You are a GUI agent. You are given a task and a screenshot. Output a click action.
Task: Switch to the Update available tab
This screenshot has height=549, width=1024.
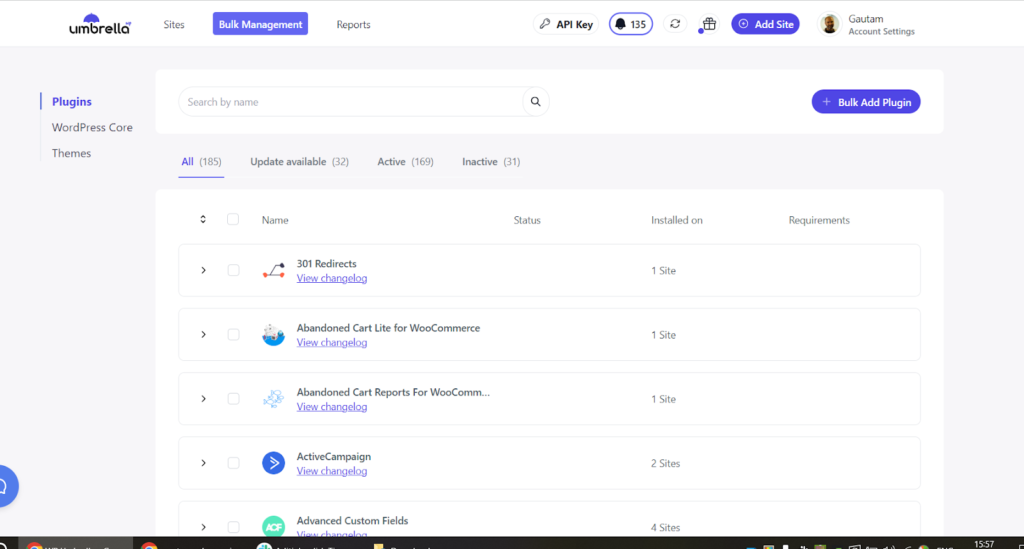tap(299, 162)
